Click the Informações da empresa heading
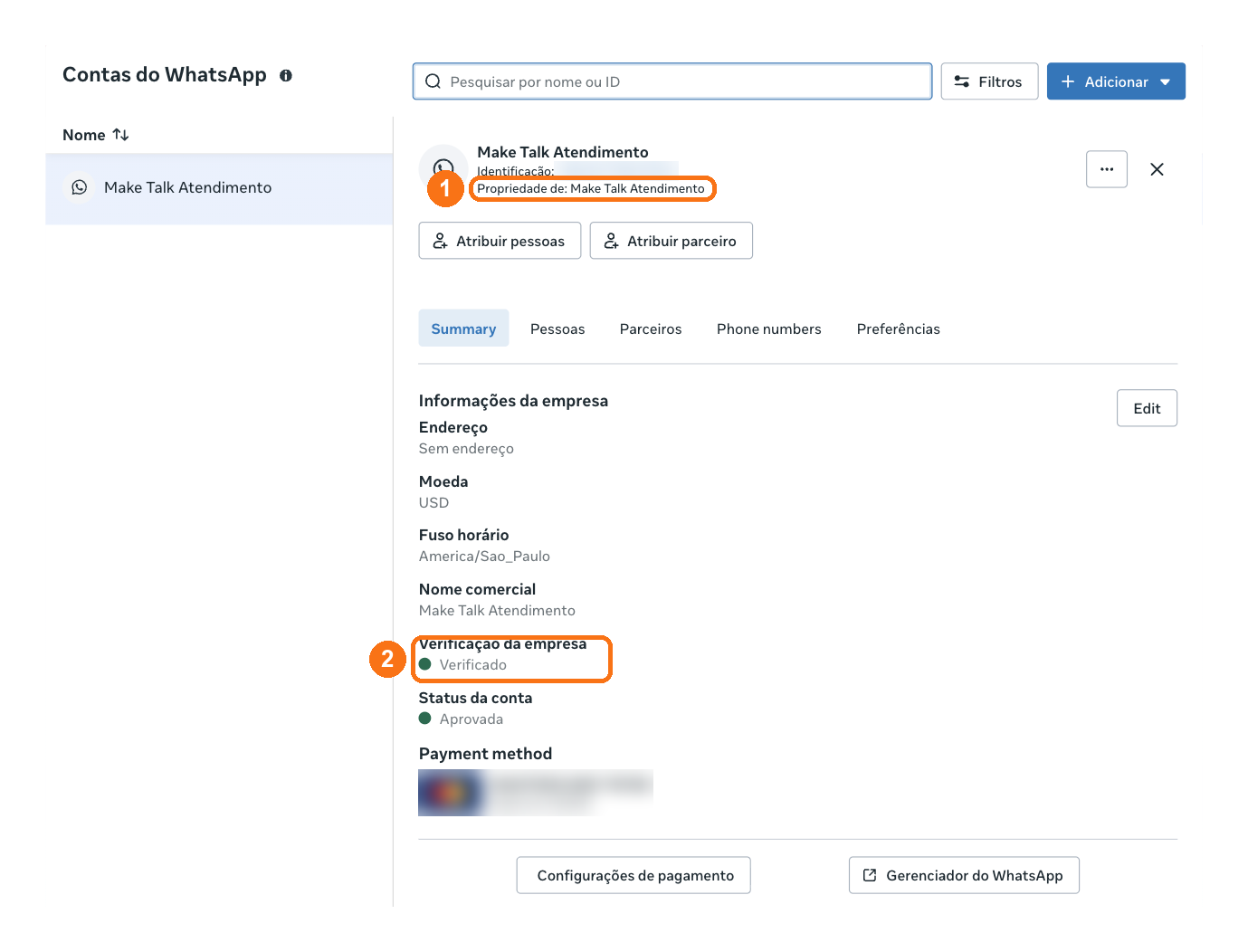 coord(513,401)
